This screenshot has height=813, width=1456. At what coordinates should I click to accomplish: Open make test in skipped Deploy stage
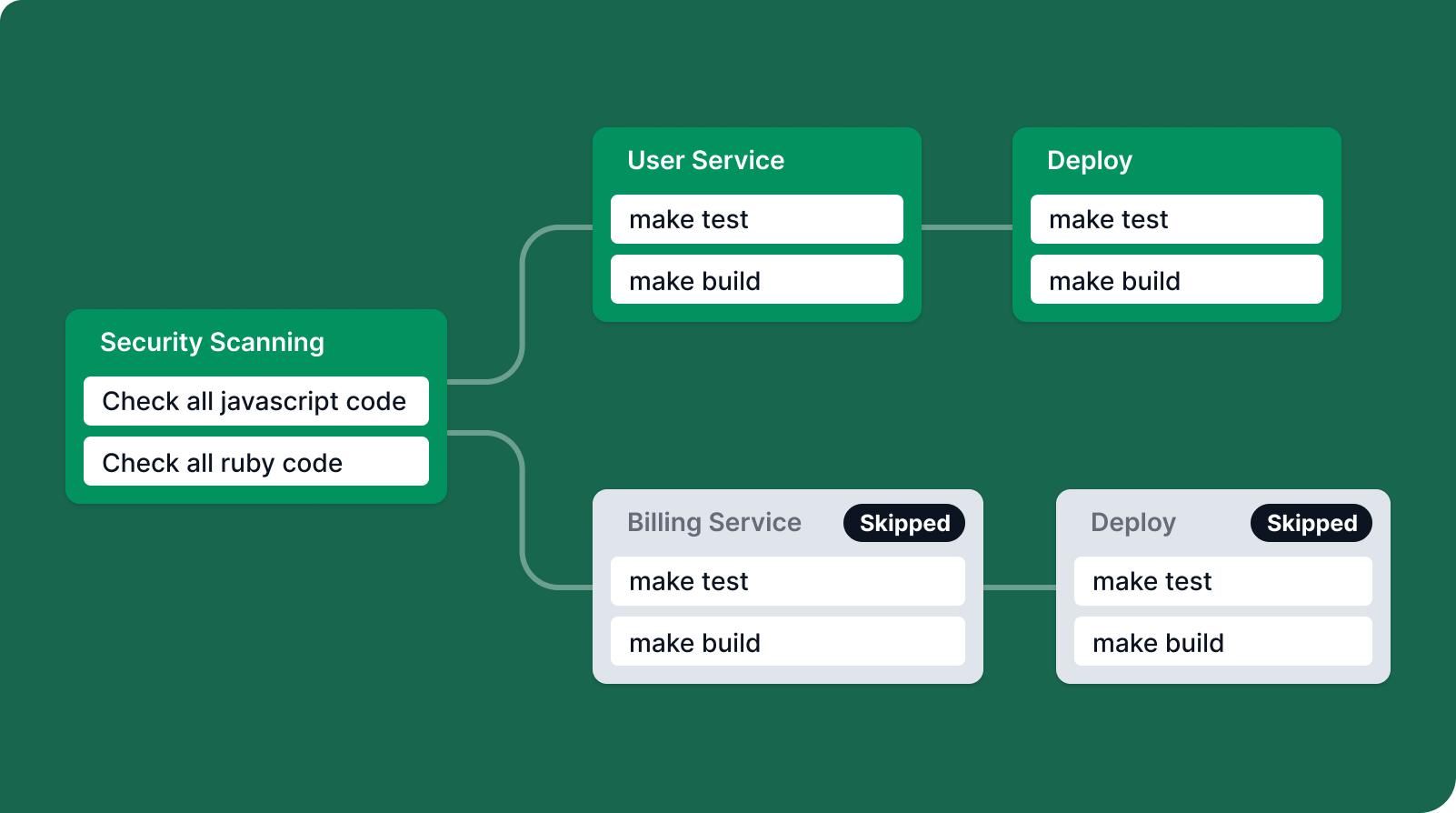pos(1223,581)
